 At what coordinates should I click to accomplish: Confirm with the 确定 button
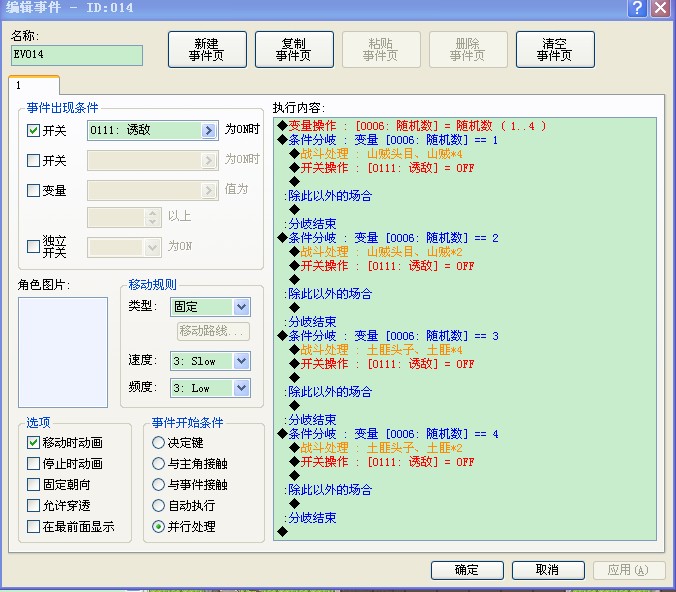click(x=467, y=570)
